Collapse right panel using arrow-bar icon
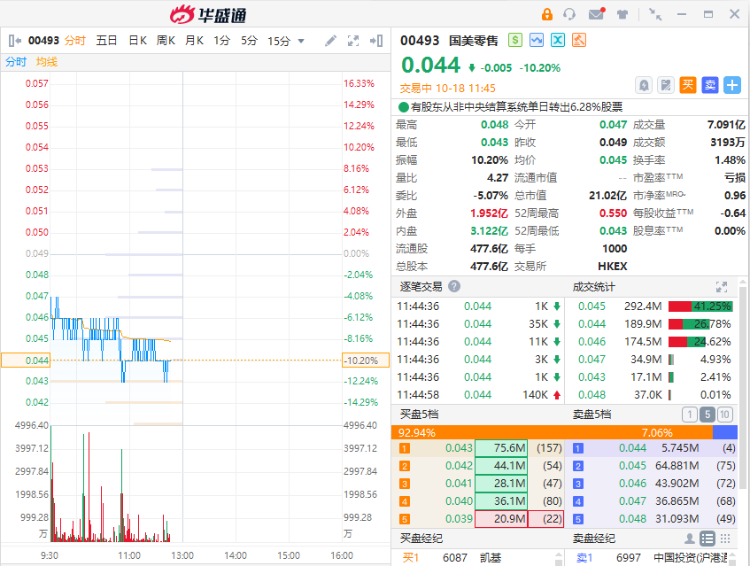Image resolution: width=750 pixels, height=566 pixels. pos(376,41)
